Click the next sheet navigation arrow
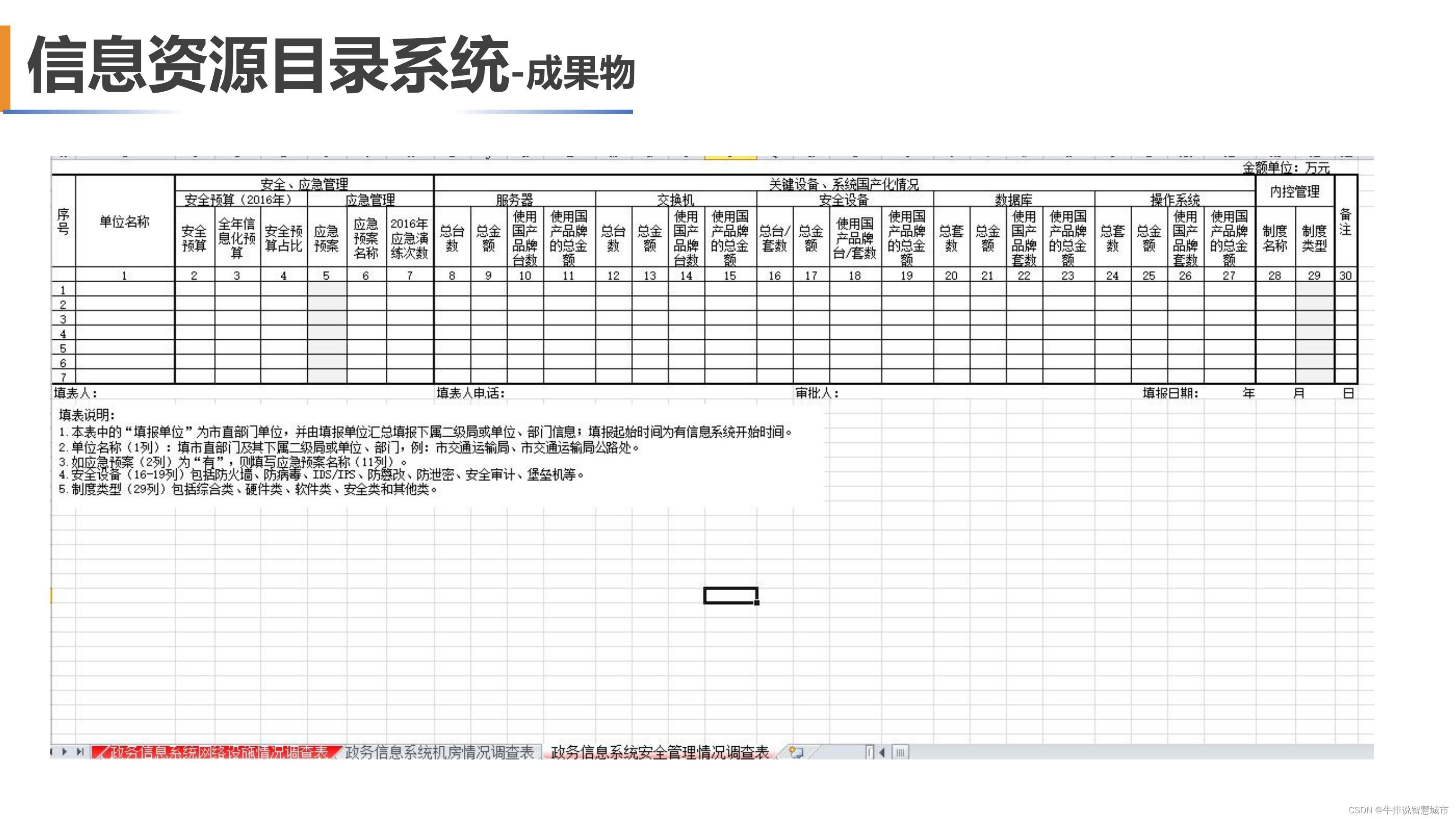This screenshot has height=819, width=1456. pyautogui.click(x=64, y=752)
